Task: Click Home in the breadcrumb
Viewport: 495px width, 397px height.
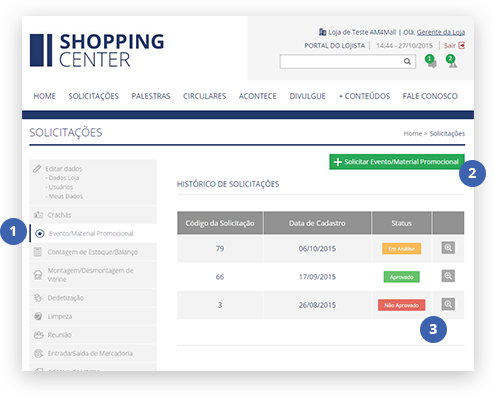Action: pos(413,134)
